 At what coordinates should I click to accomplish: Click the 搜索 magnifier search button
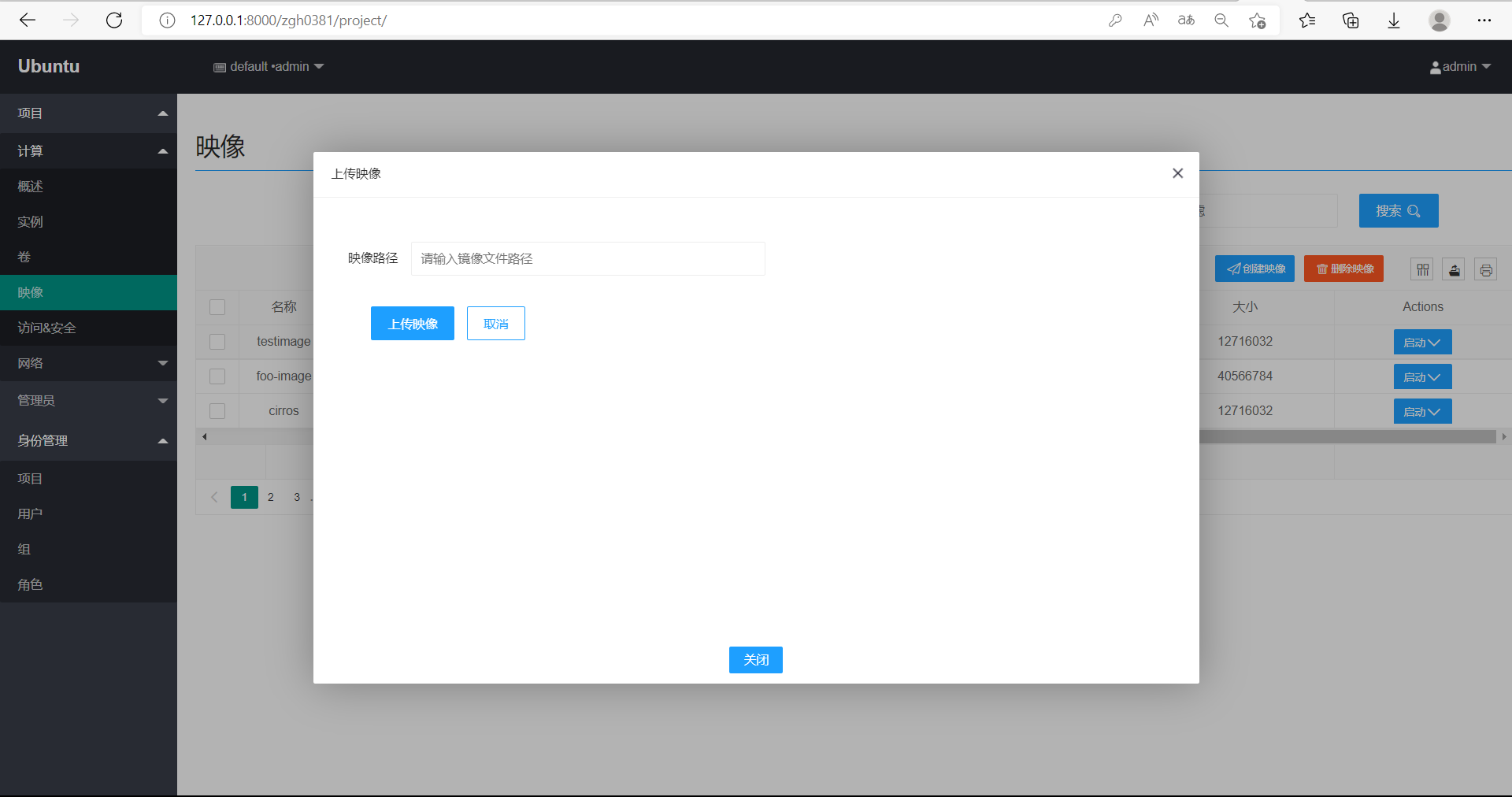click(x=1397, y=210)
